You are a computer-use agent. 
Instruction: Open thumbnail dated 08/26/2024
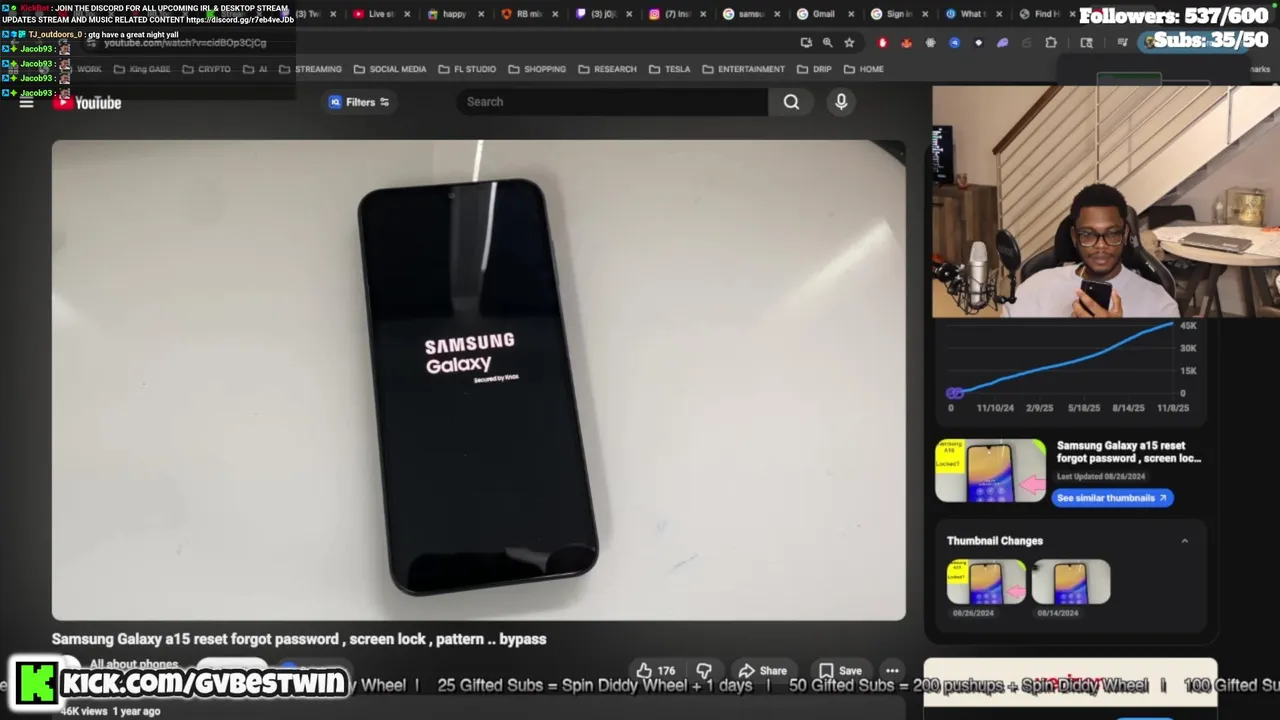986,582
